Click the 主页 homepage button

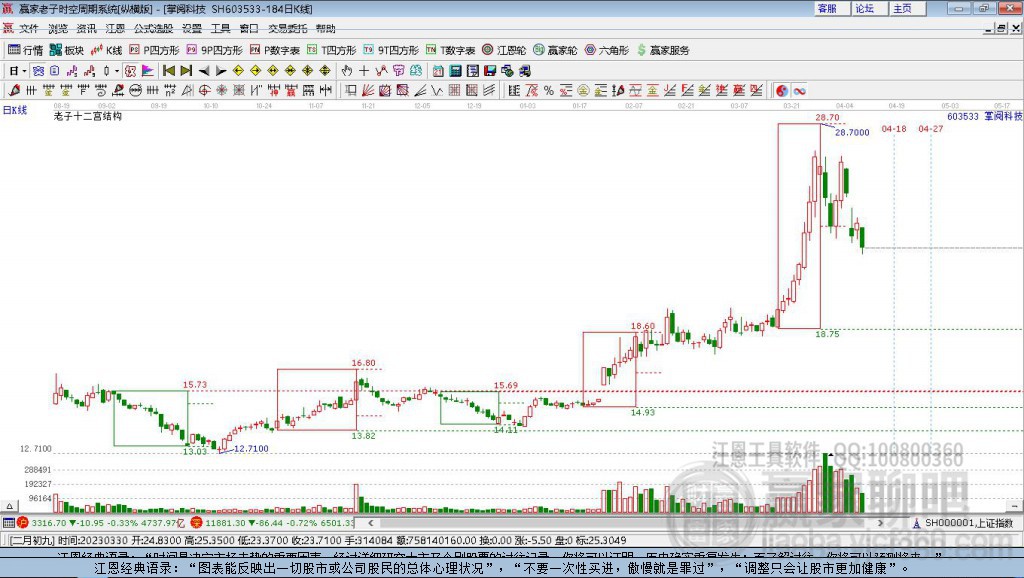pyautogui.click(x=906, y=8)
